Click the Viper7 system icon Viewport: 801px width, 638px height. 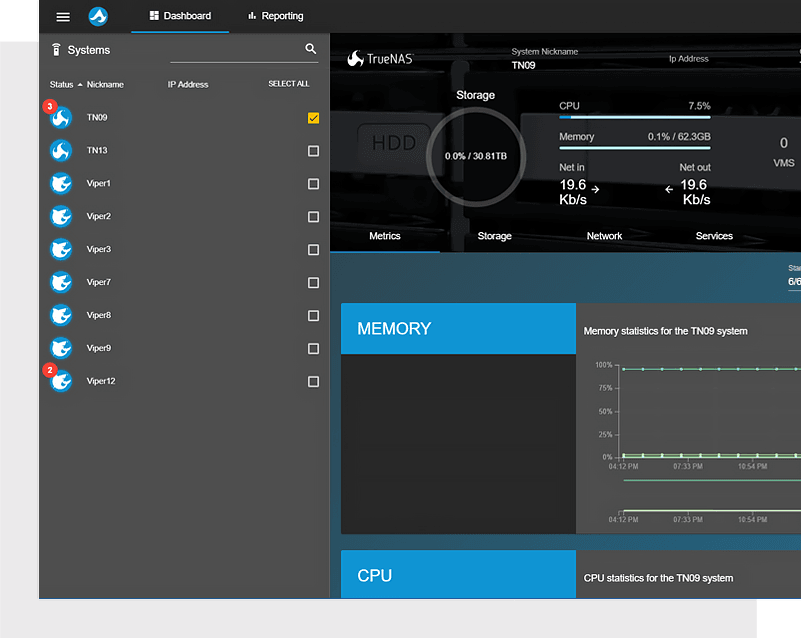61,282
